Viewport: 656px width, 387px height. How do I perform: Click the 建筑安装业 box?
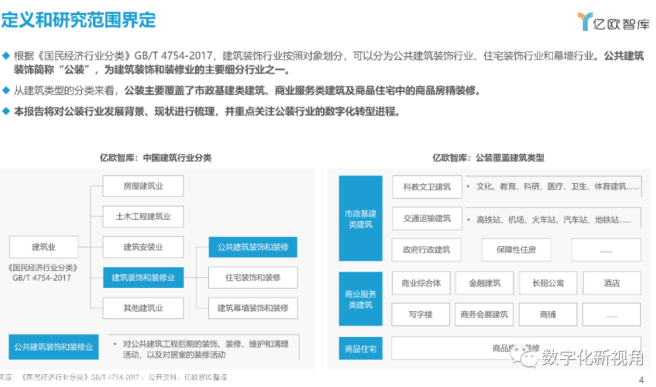pyautogui.click(x=143, y=247)
